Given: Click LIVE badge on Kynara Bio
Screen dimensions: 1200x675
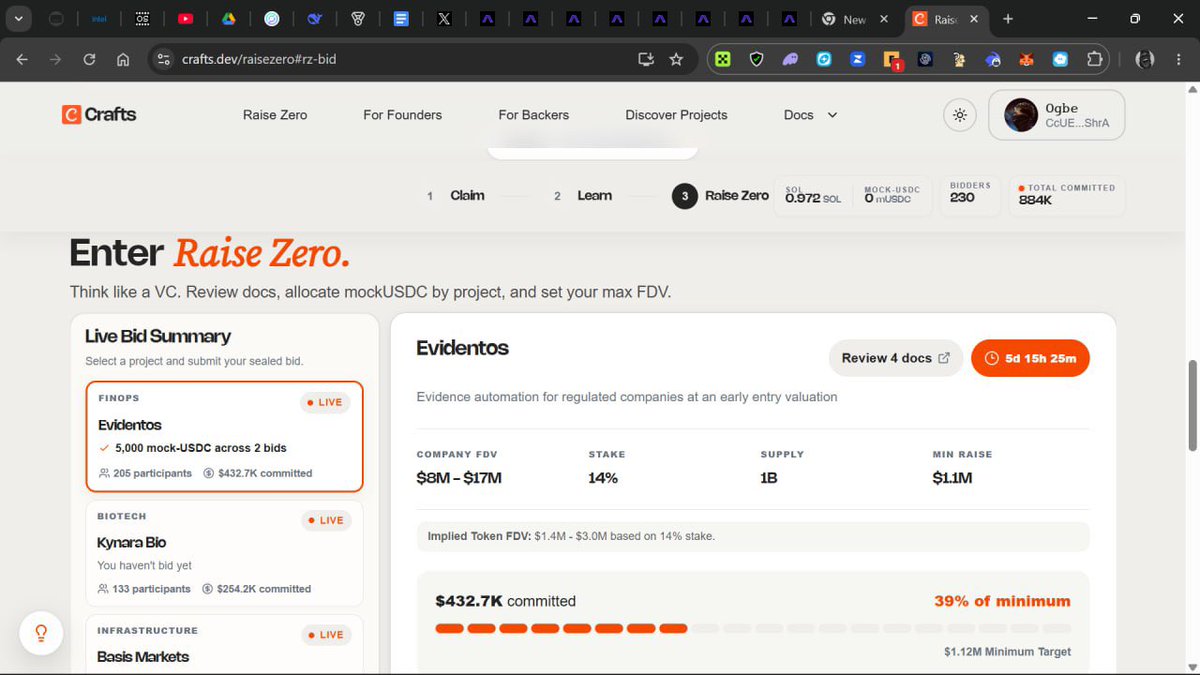Looking at the screenshot, I should click(x=326, y=520).
